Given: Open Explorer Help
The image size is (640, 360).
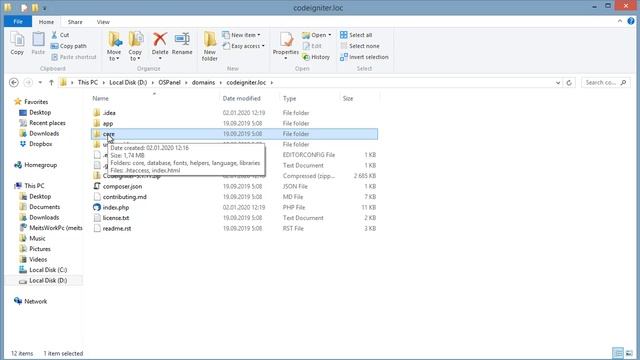Looking at the screenshot, I should tap(631, 21).
